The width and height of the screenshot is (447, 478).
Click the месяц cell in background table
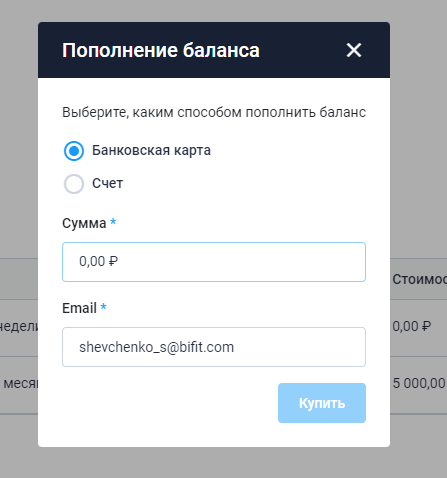click(x=21, y=383)
